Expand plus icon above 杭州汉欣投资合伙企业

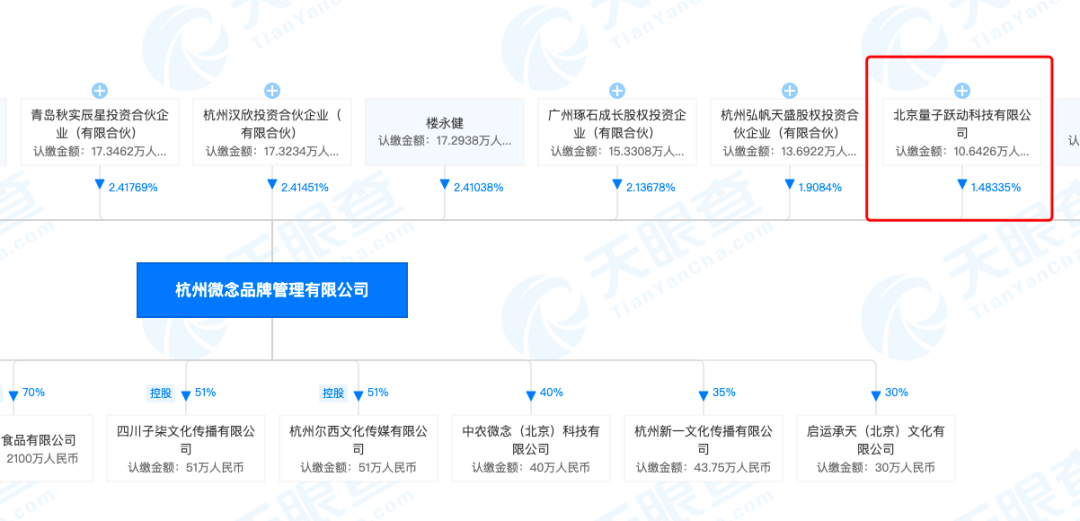272,91
